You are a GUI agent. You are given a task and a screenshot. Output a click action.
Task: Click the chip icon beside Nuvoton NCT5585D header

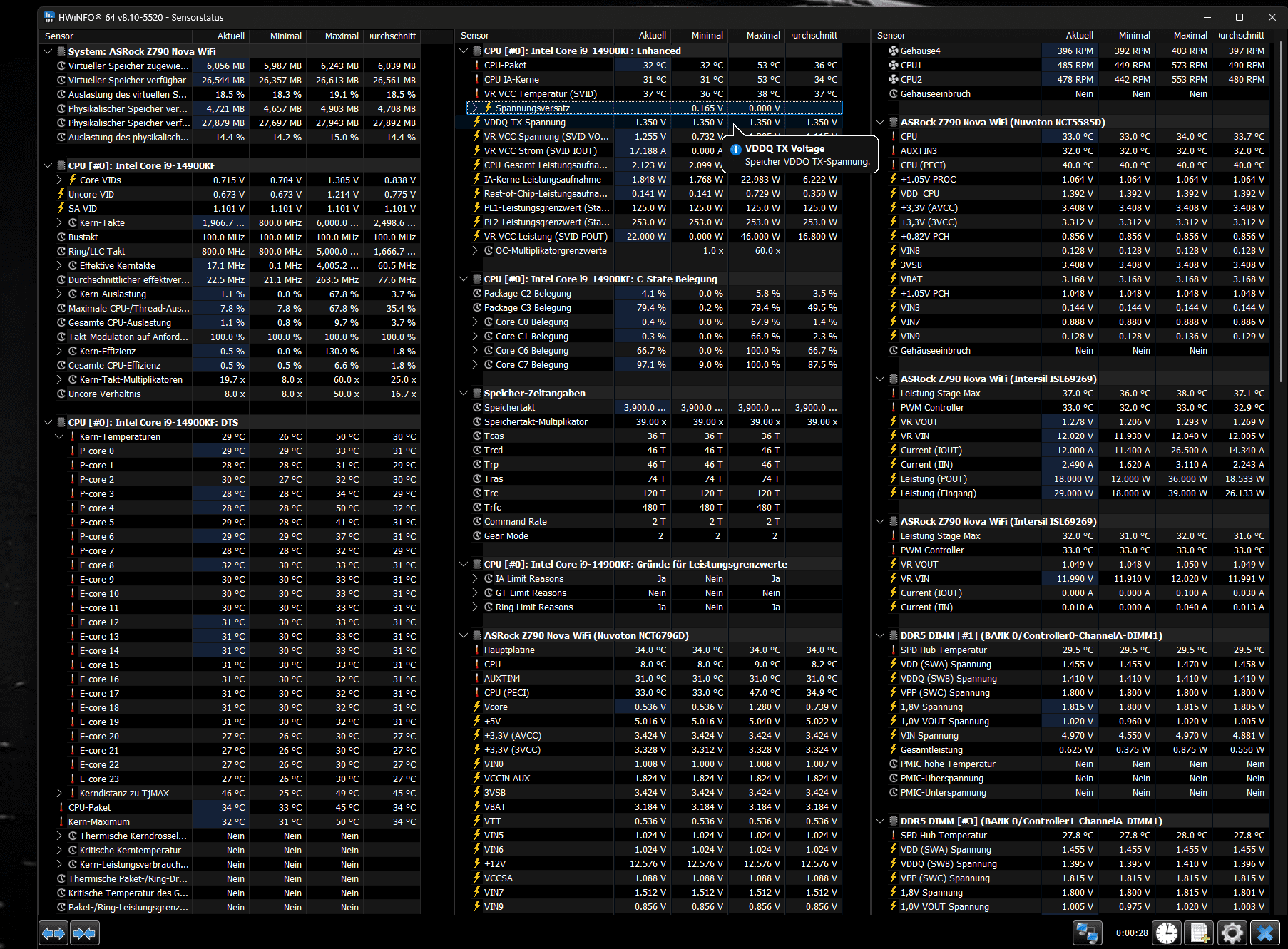pos(893,123)
